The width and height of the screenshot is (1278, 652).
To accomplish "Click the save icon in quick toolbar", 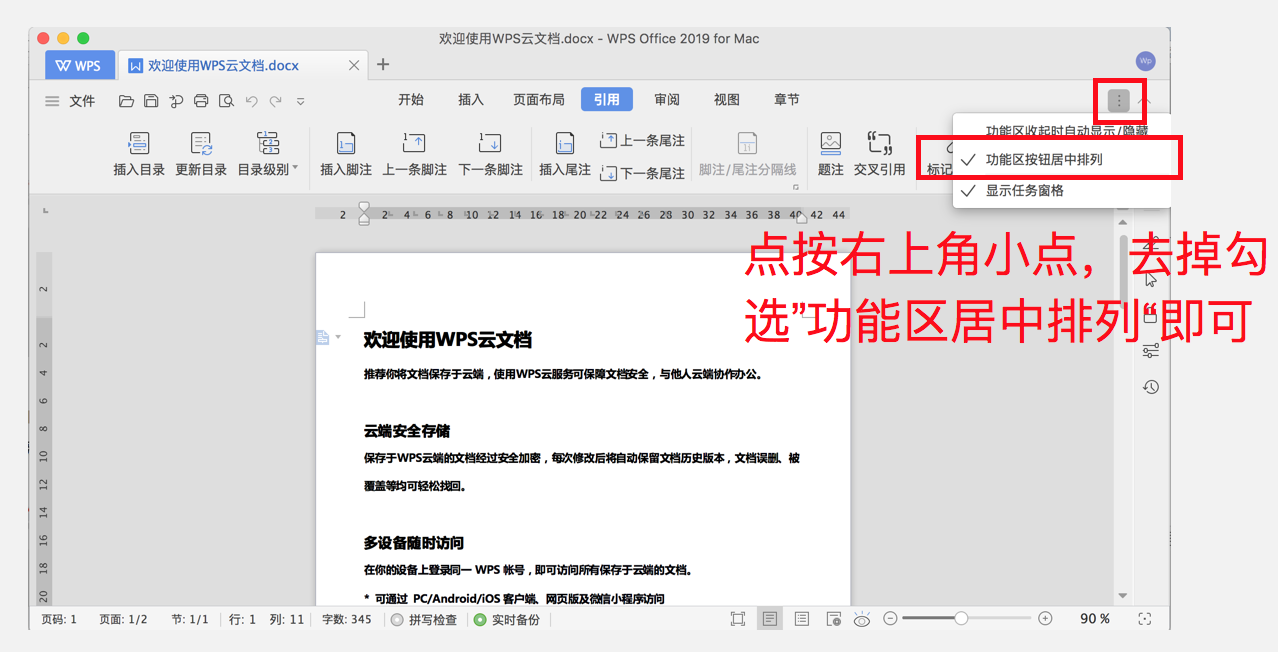I will coord(151,101).
